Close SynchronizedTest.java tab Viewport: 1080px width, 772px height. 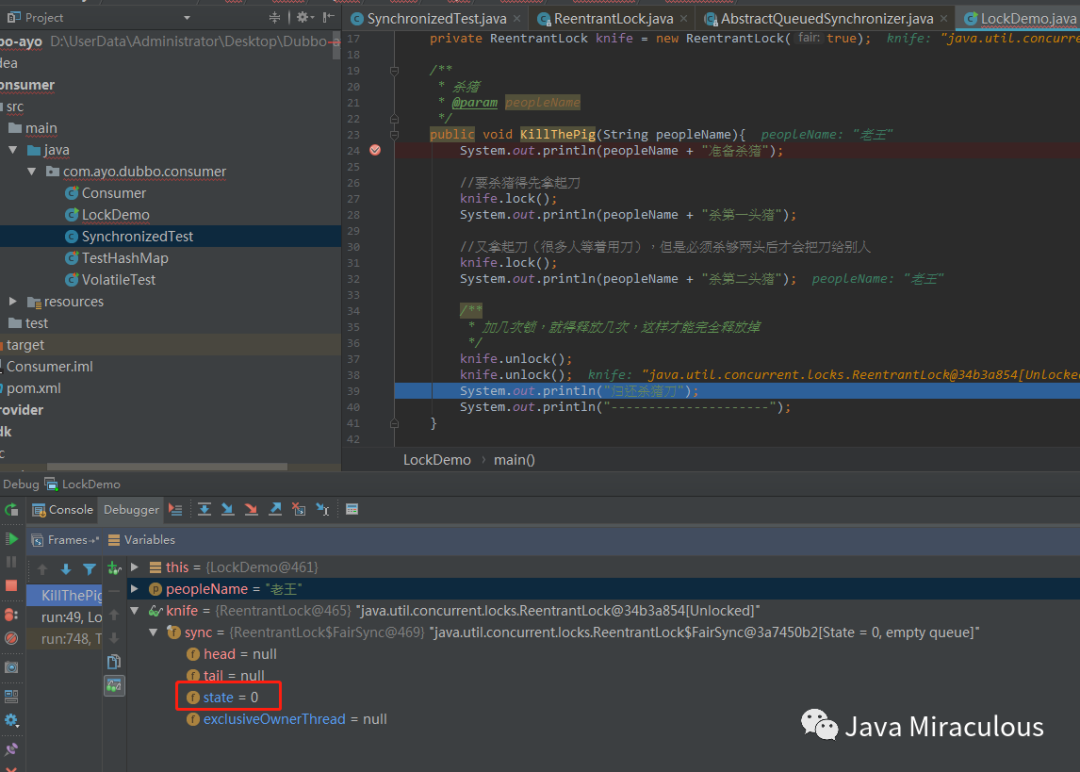(517, 19)
